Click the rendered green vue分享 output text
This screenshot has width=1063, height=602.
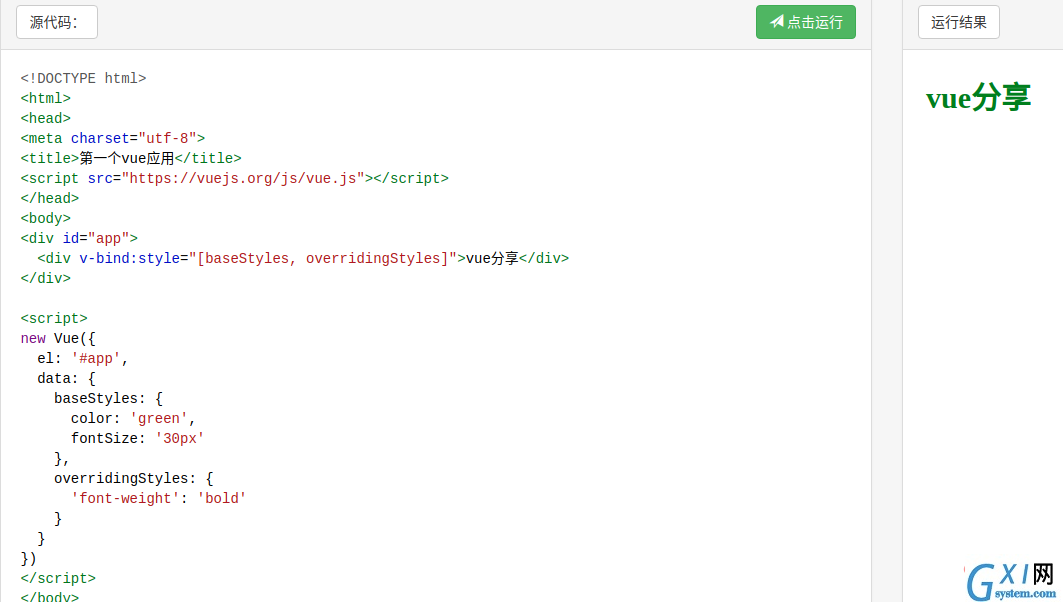(978, 98)
